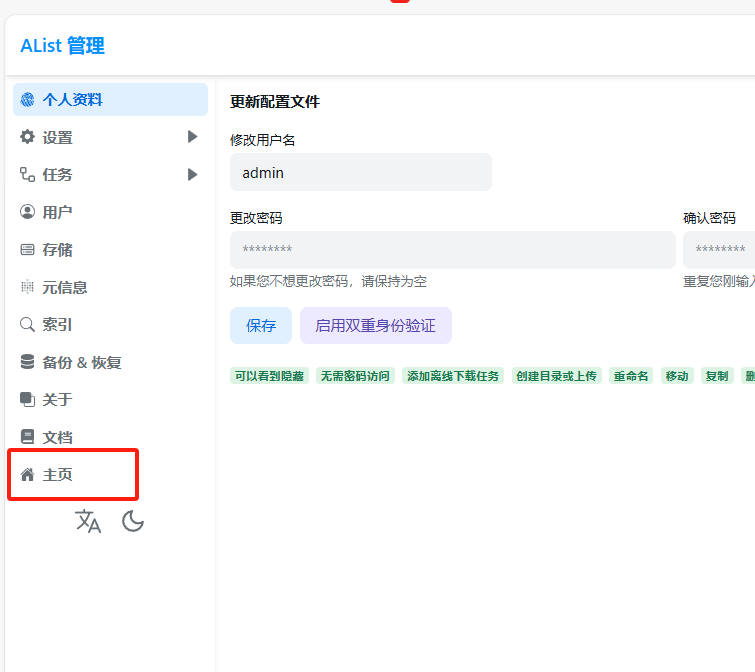Toggle dark mode with the moon icon
Screen dimensions: 755x672
(133, 521)
